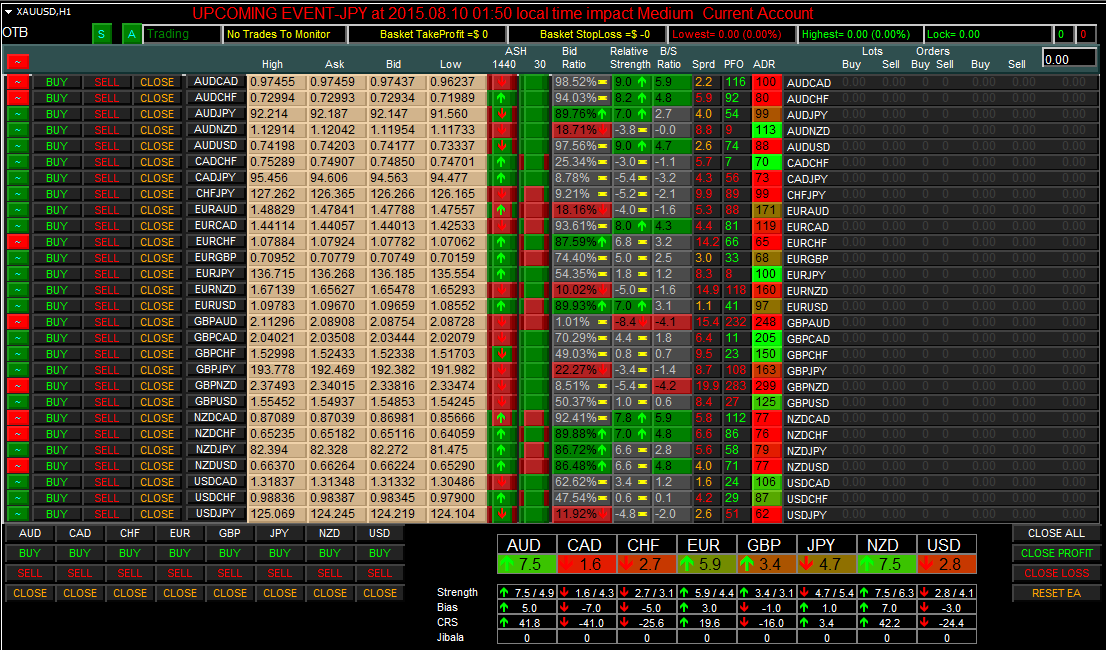This screenshot has height=650, width=1106.
Task: Click the ASH 1440 arrow for AUDCHF
Action: tap(502, 98)
